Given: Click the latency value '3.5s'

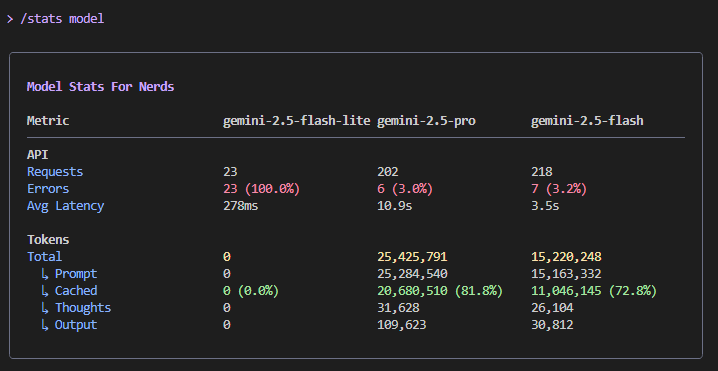Looking at the screenshot, I should [x=545, y=206].
